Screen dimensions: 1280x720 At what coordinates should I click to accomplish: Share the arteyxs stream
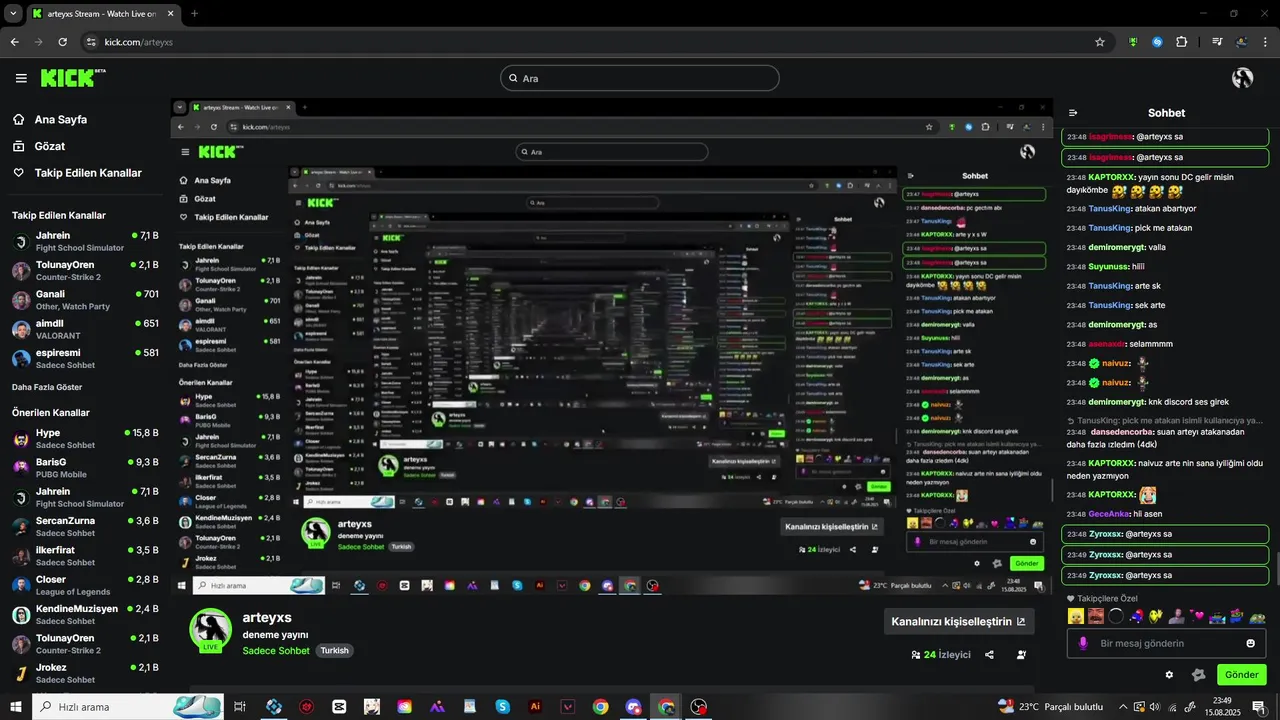point(989,655)
